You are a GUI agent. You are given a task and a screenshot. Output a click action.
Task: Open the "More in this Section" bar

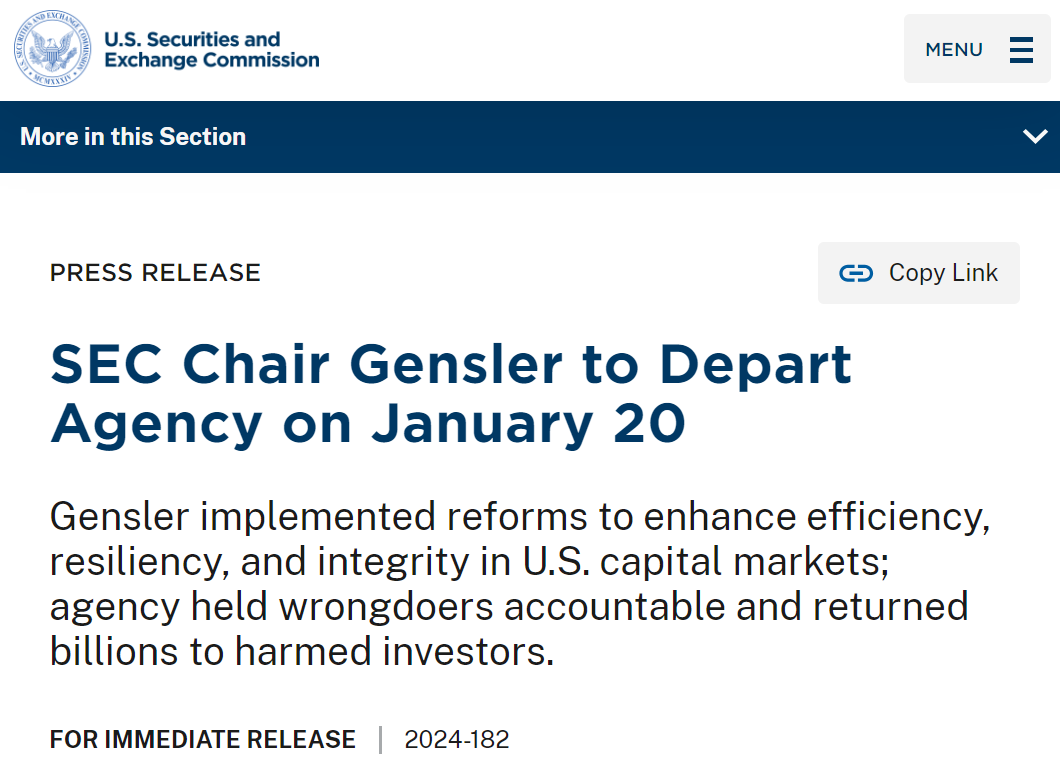[x=133, y=137]
